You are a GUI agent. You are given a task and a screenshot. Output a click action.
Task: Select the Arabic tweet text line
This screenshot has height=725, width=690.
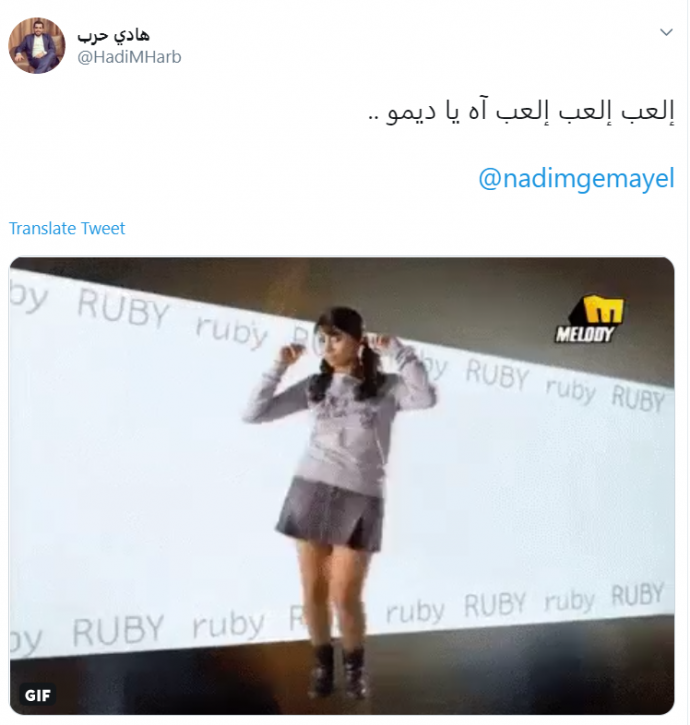[x=521, y=112]
